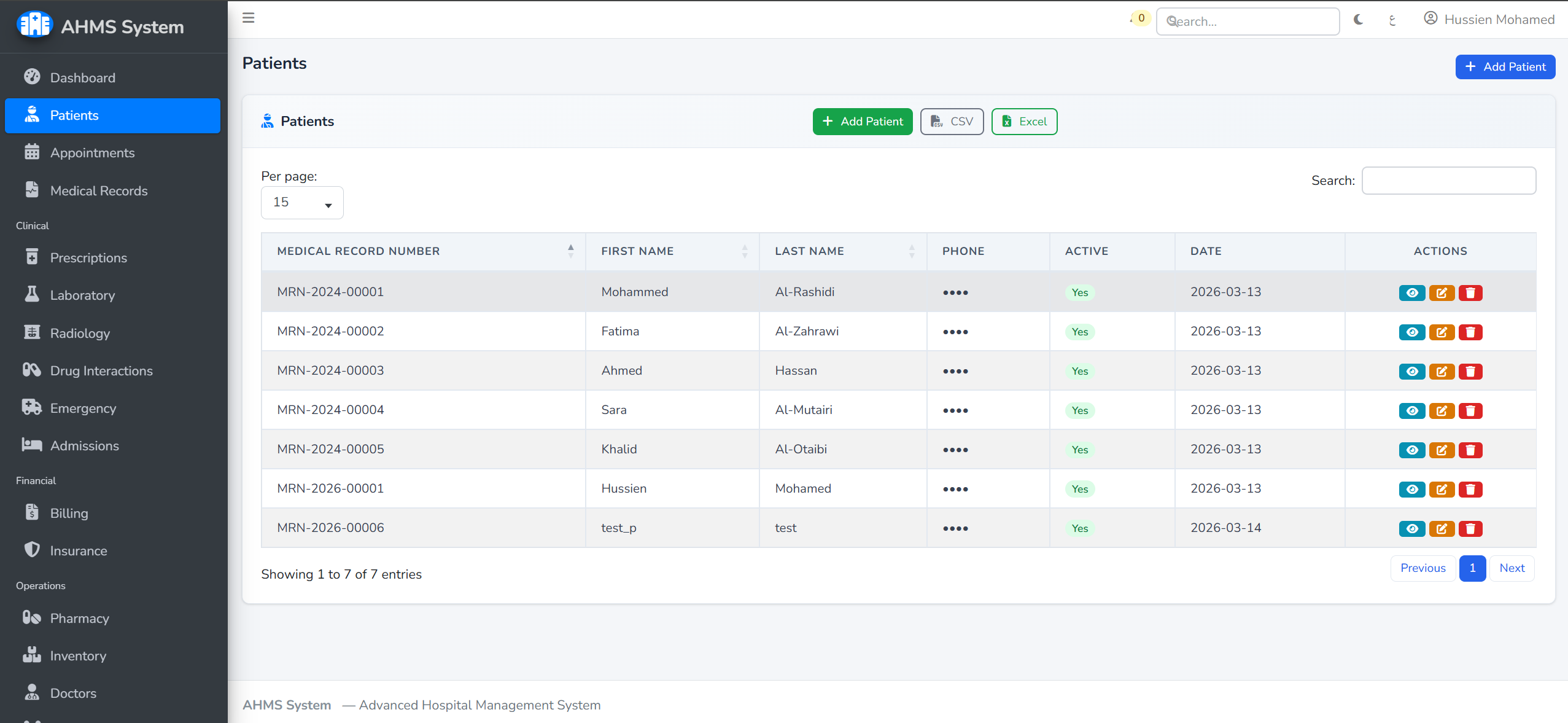Sort table by First Name
This screenshot has height=723, width=1568.
coord(744,251)
